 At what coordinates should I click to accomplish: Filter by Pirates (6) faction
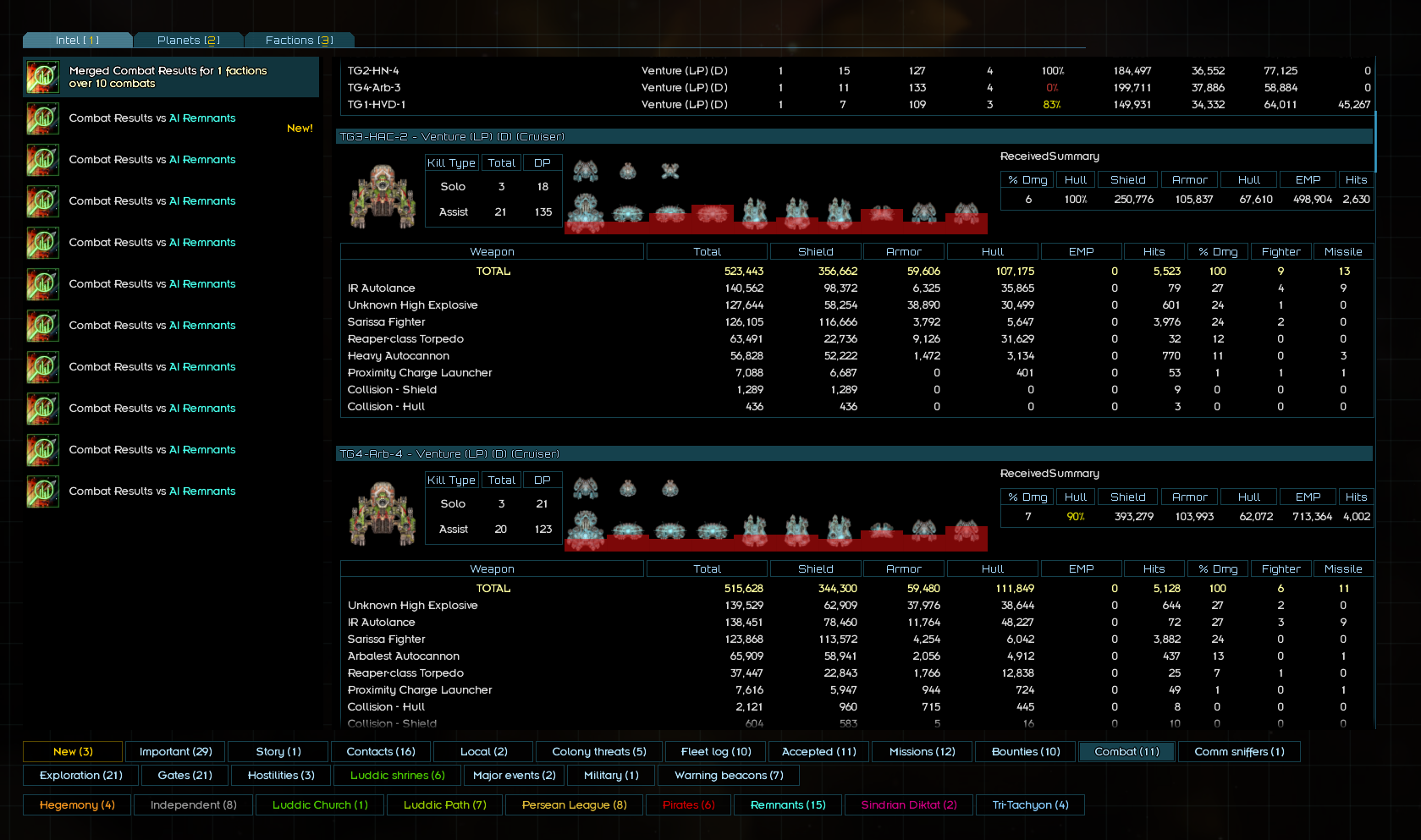tap(688, 804)
